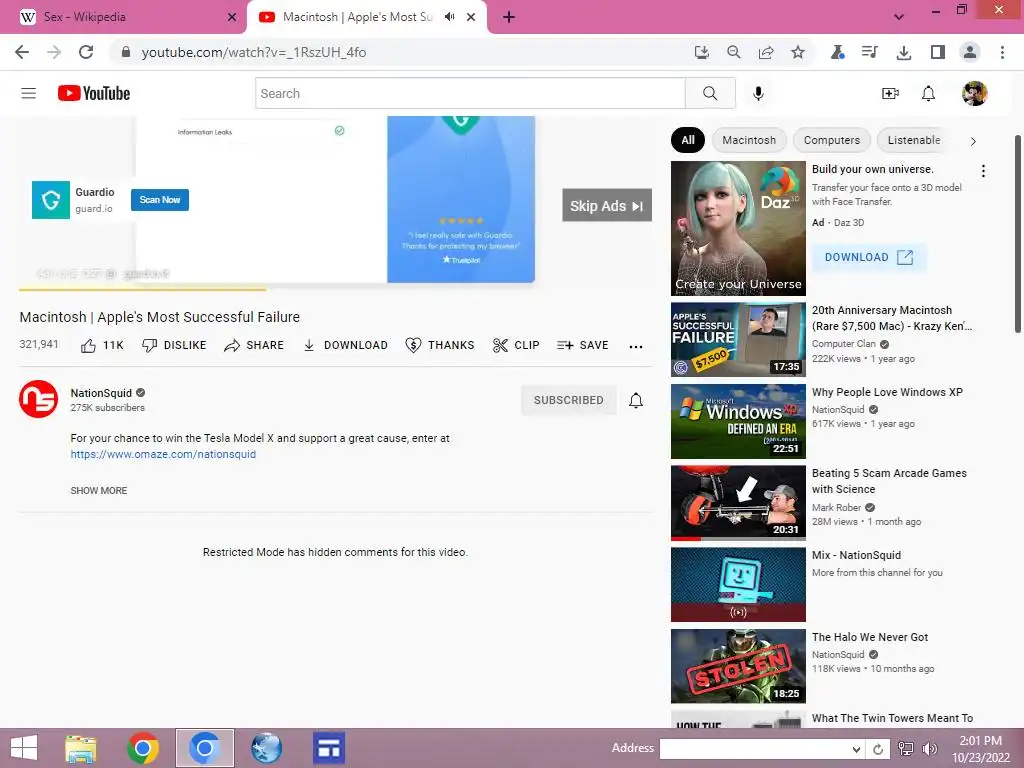This screenshot has width=1024, height=768.
Task: Click taskbar volume speaker icon
Action: (929, 749)
